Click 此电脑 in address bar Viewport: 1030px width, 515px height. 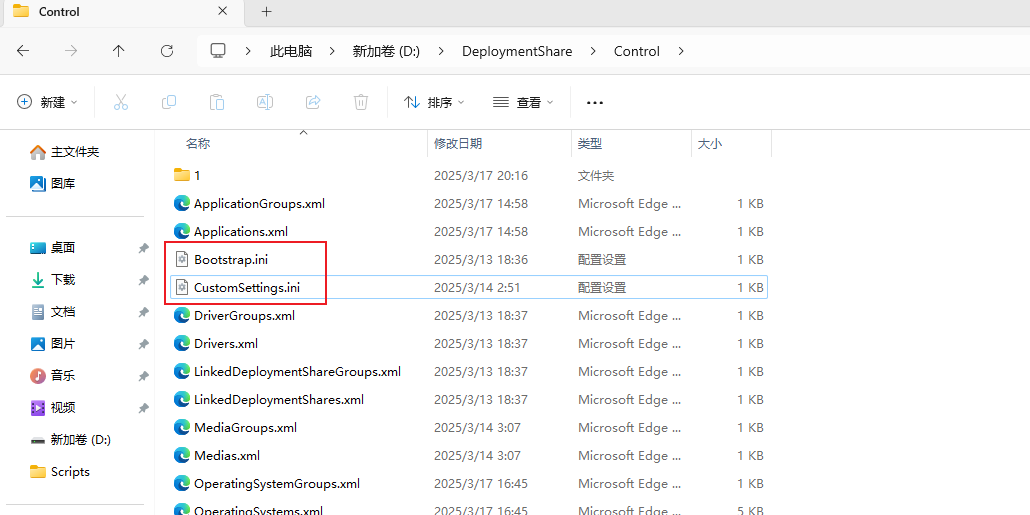pos(291,51)
